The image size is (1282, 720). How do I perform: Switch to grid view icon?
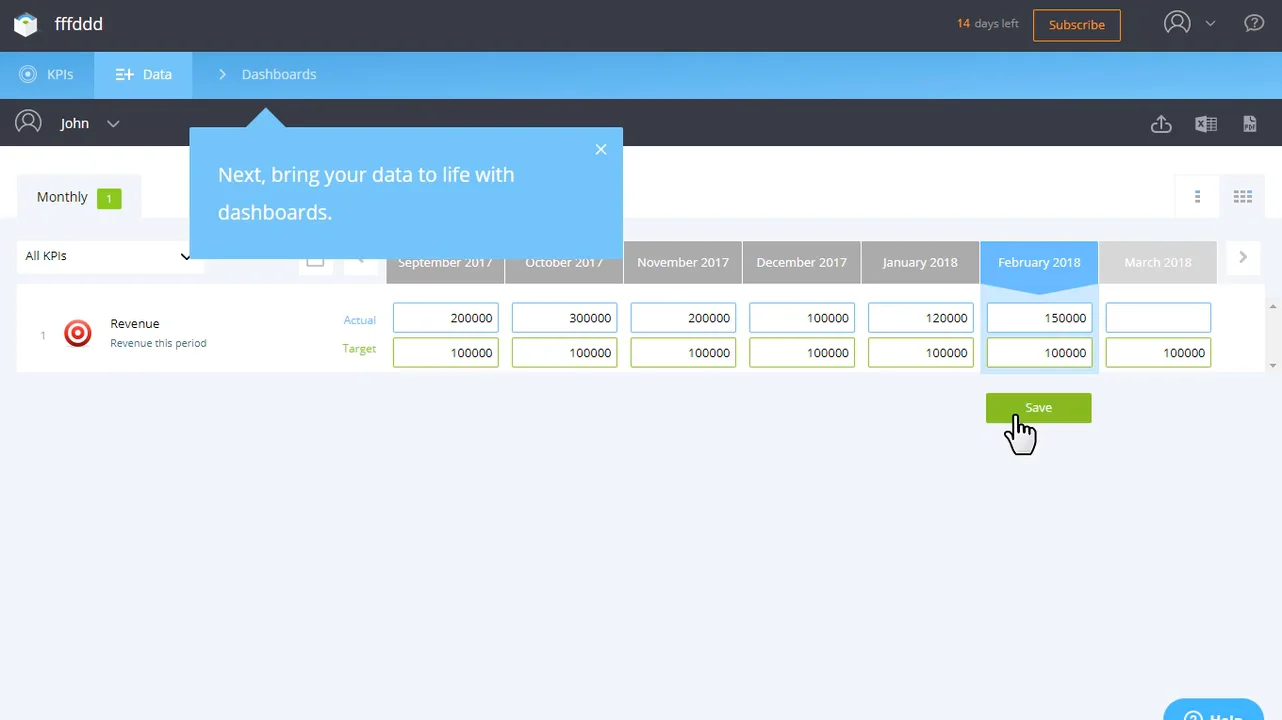(1243, 197)
